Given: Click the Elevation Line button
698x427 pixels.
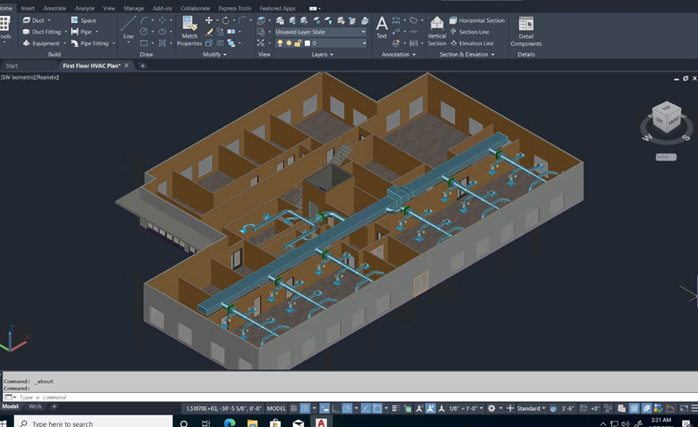Looking at the screenshot, I should [x=474, y=43].
